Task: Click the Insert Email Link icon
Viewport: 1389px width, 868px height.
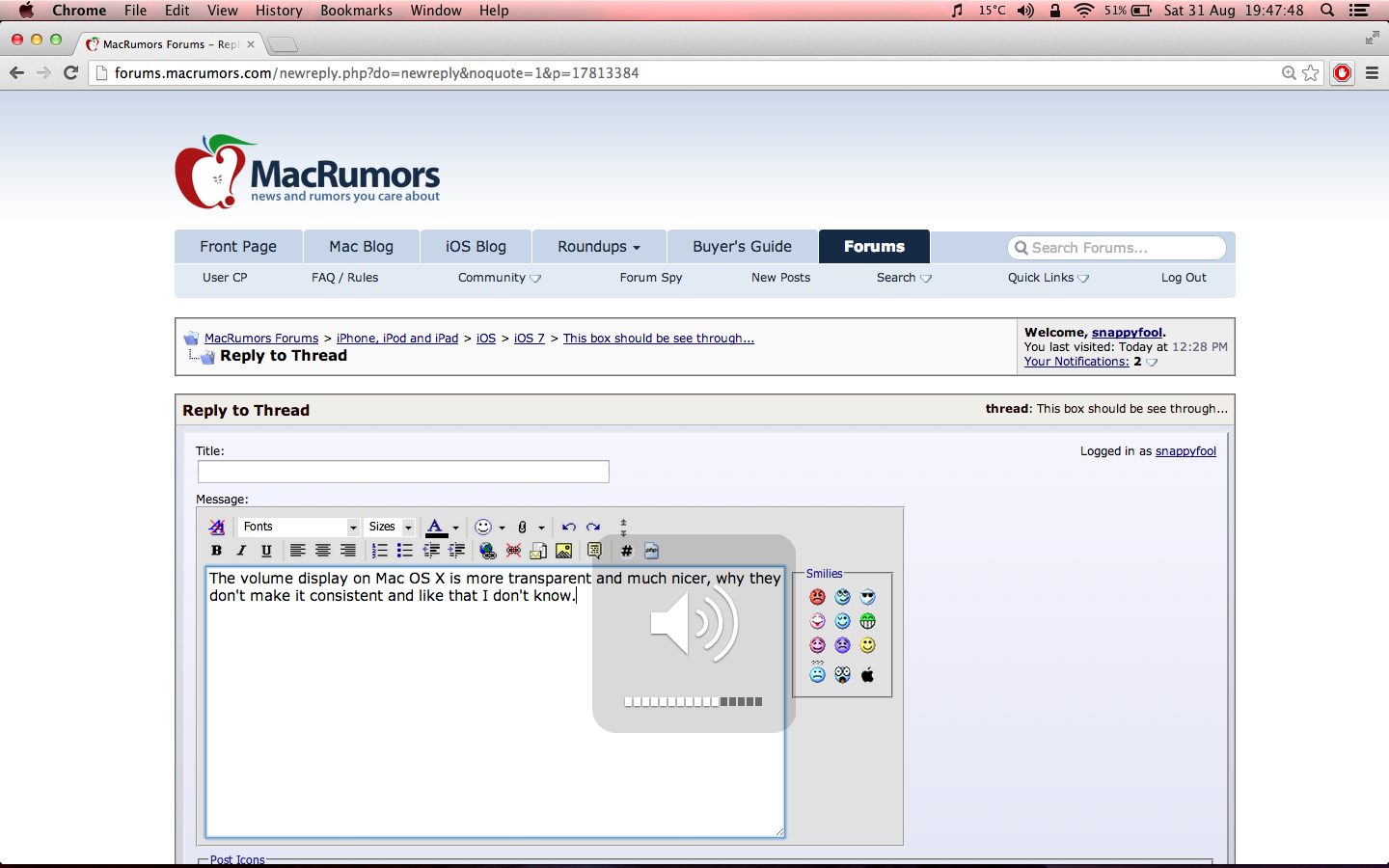Action: 538,551
